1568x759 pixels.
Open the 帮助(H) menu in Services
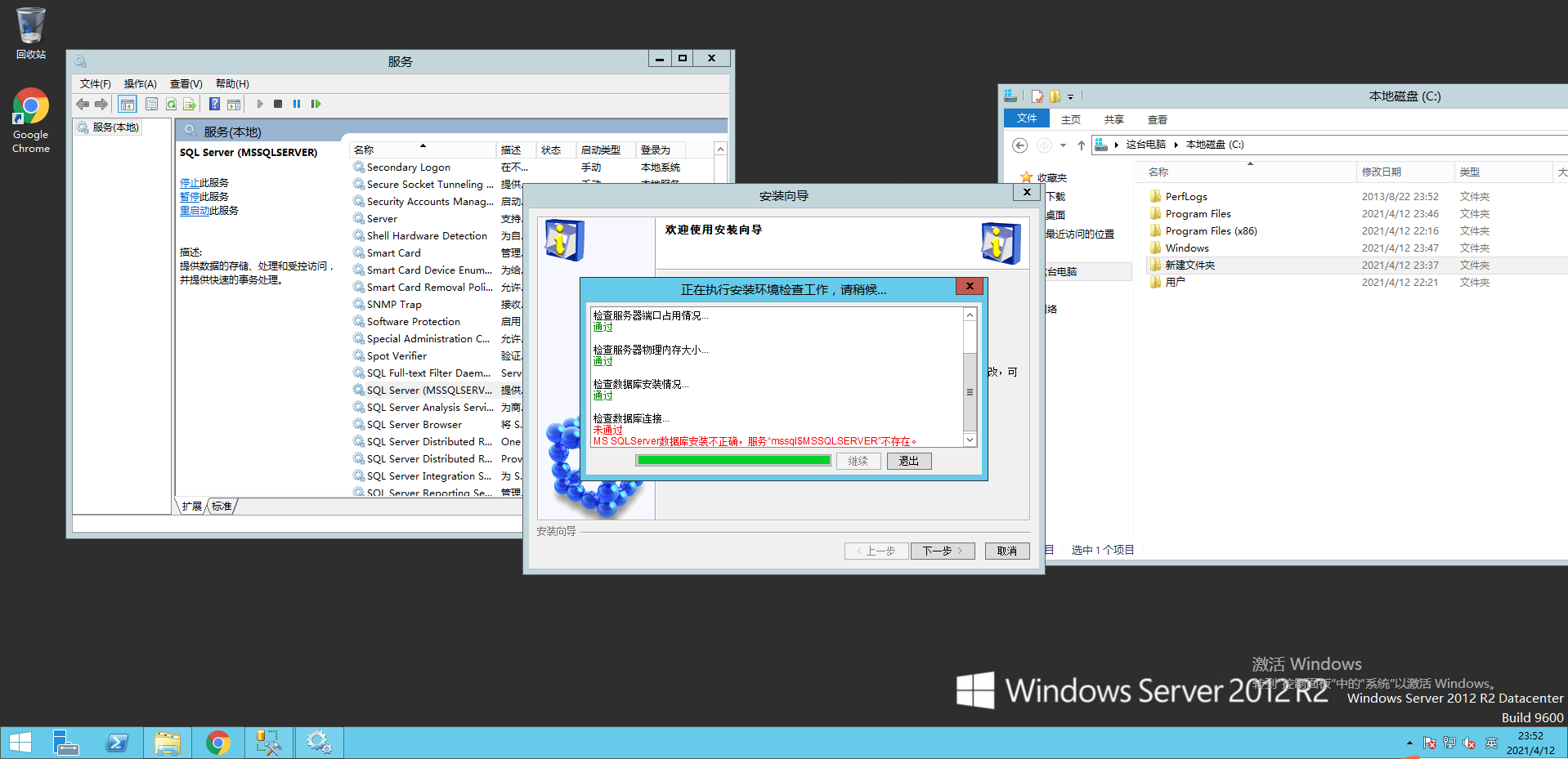tap(232, 84)
